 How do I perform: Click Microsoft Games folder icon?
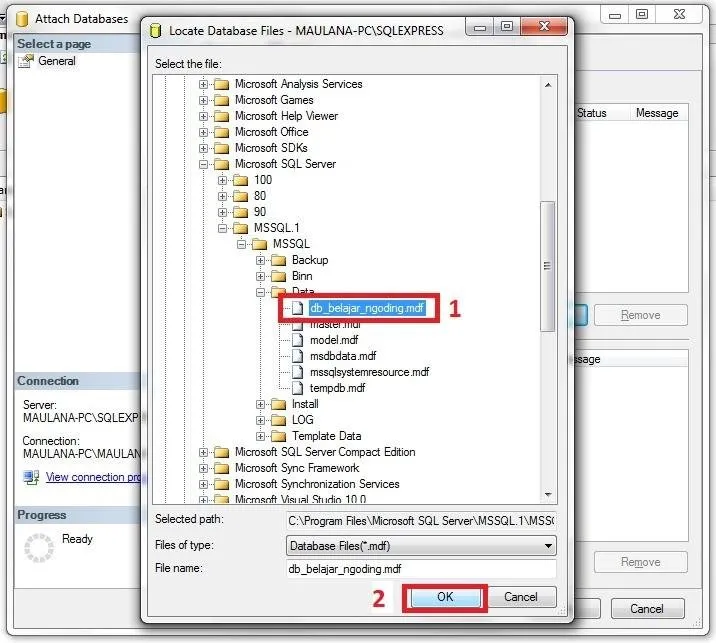pyautogui.click(x=221, y=100)
